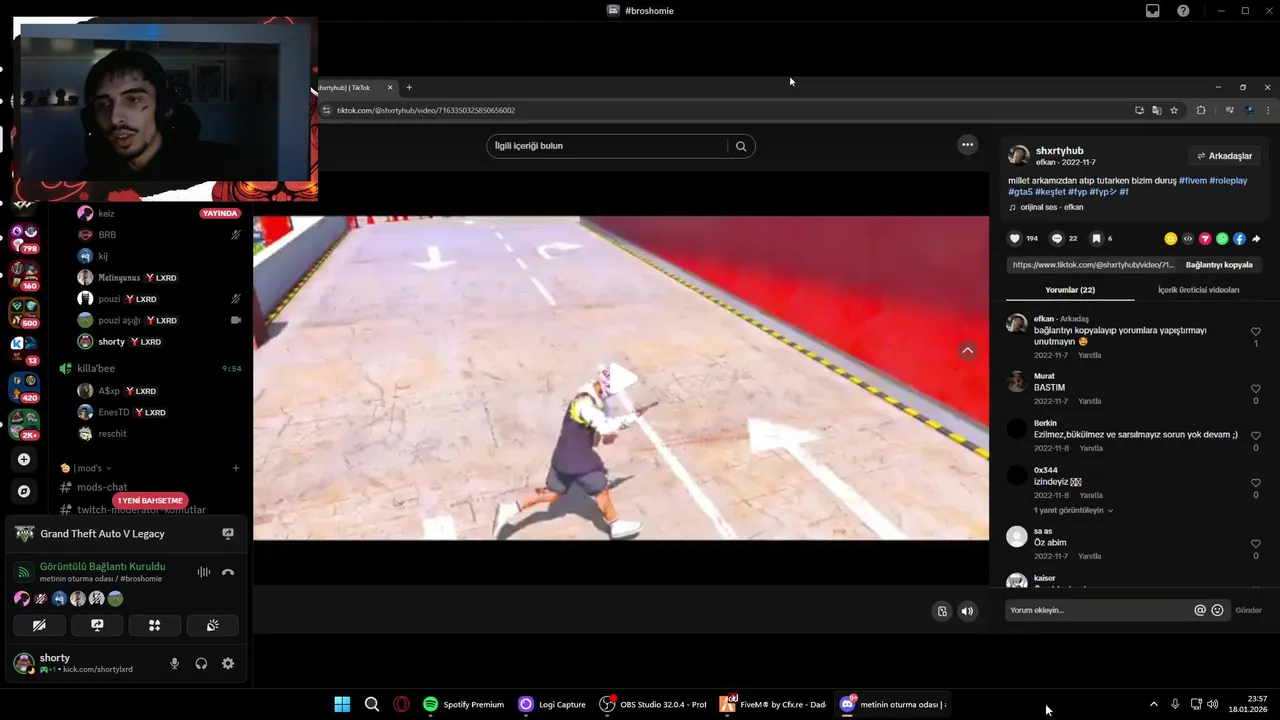Share video via WhatsApp icon
The width and height of the screenshot is (1280, 720).
pyautogui.click(x=1222, y=239)
